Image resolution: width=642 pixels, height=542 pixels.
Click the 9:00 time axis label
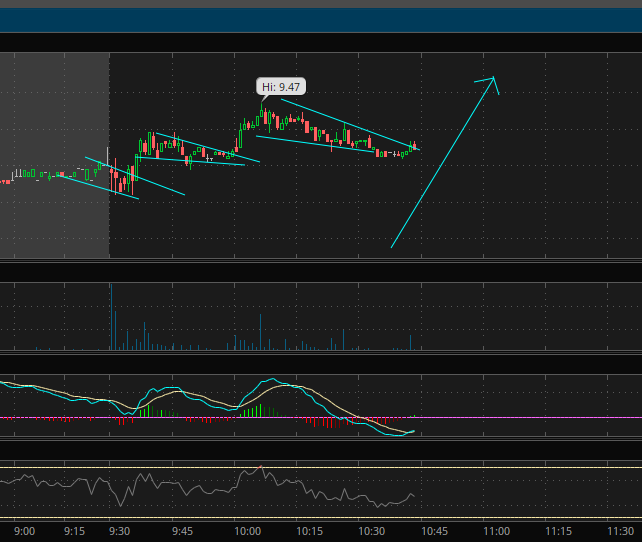point(25,531)
